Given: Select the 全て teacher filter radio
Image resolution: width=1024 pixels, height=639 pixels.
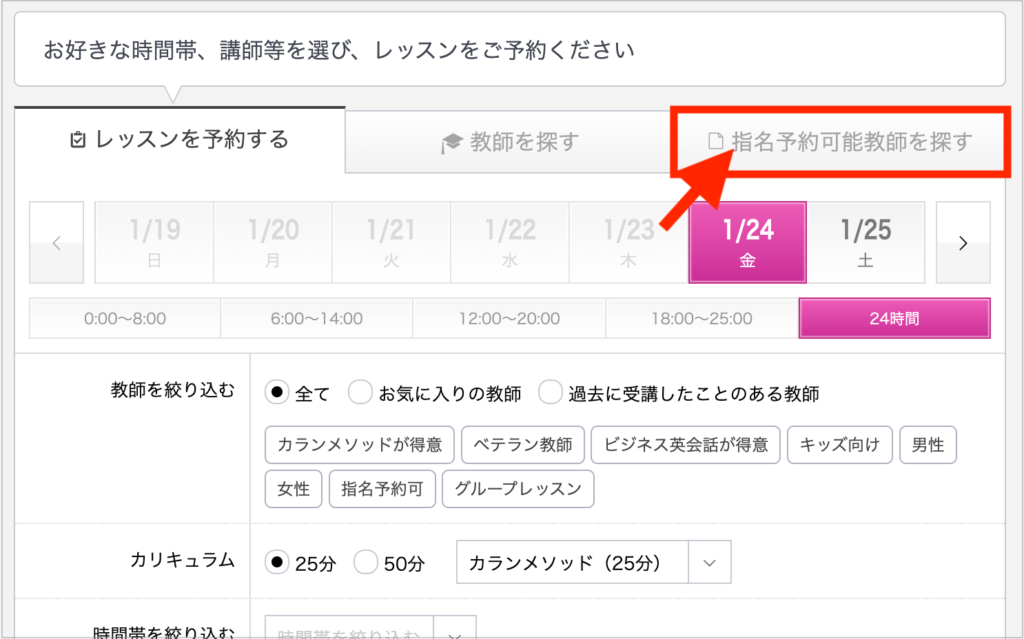Looking at the screenshot, I should click(x=276, y=393).
